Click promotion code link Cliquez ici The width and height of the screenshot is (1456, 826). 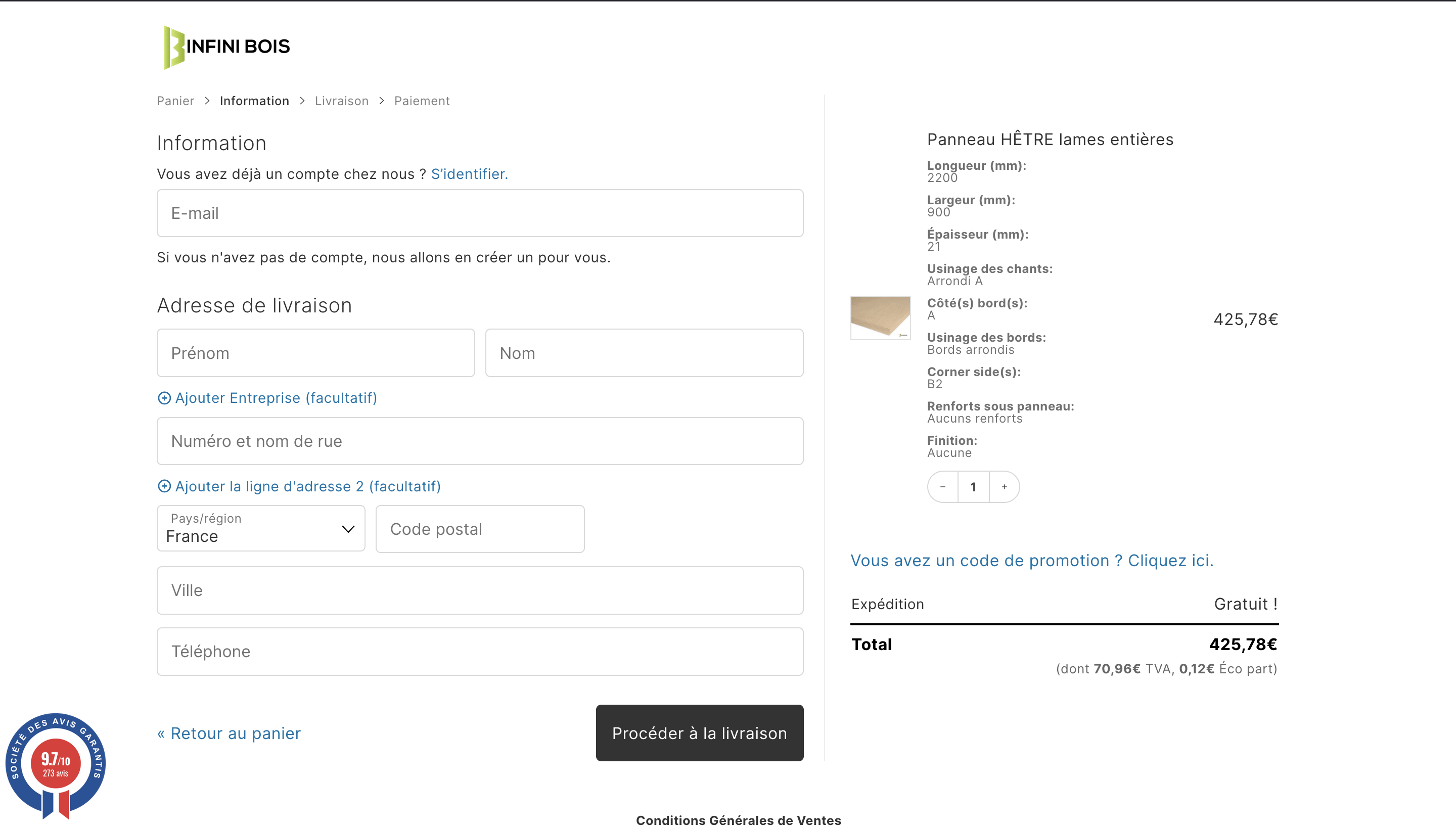pyautogui.click(x=1032, y=561)
